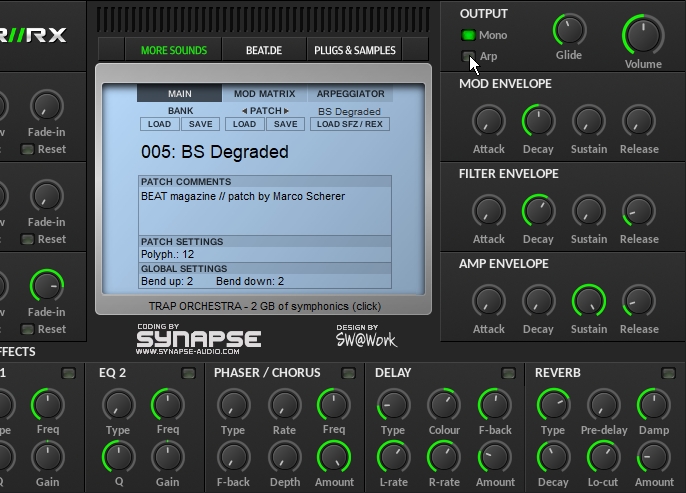Select the previous patch with left arrow
Screen dimensions: 686x493
(x=245, y=111)
